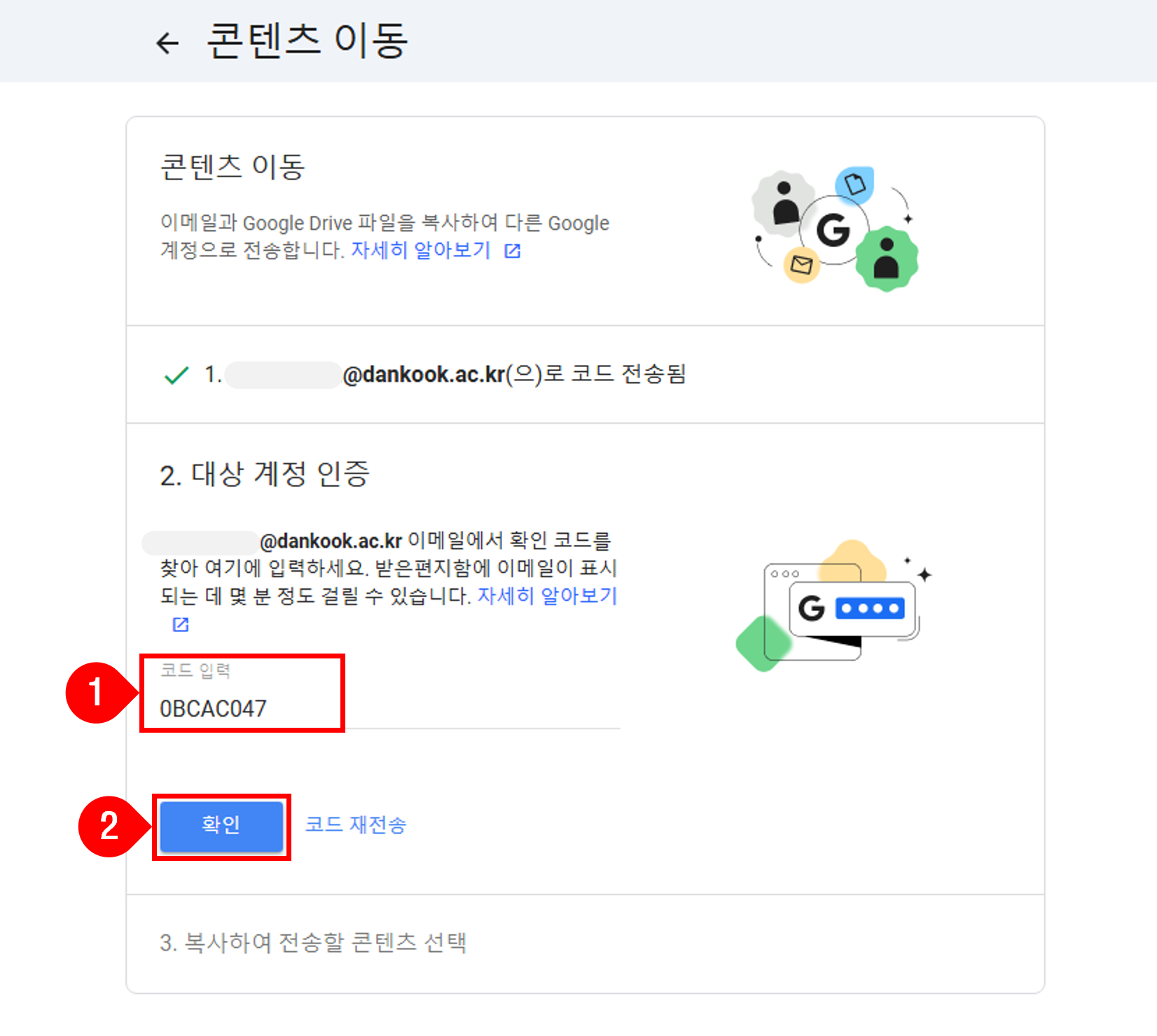Open 자세히 알아보기 link in step 2 text
Screen dimensions: 1157x1036
click(x=546, y=596)
